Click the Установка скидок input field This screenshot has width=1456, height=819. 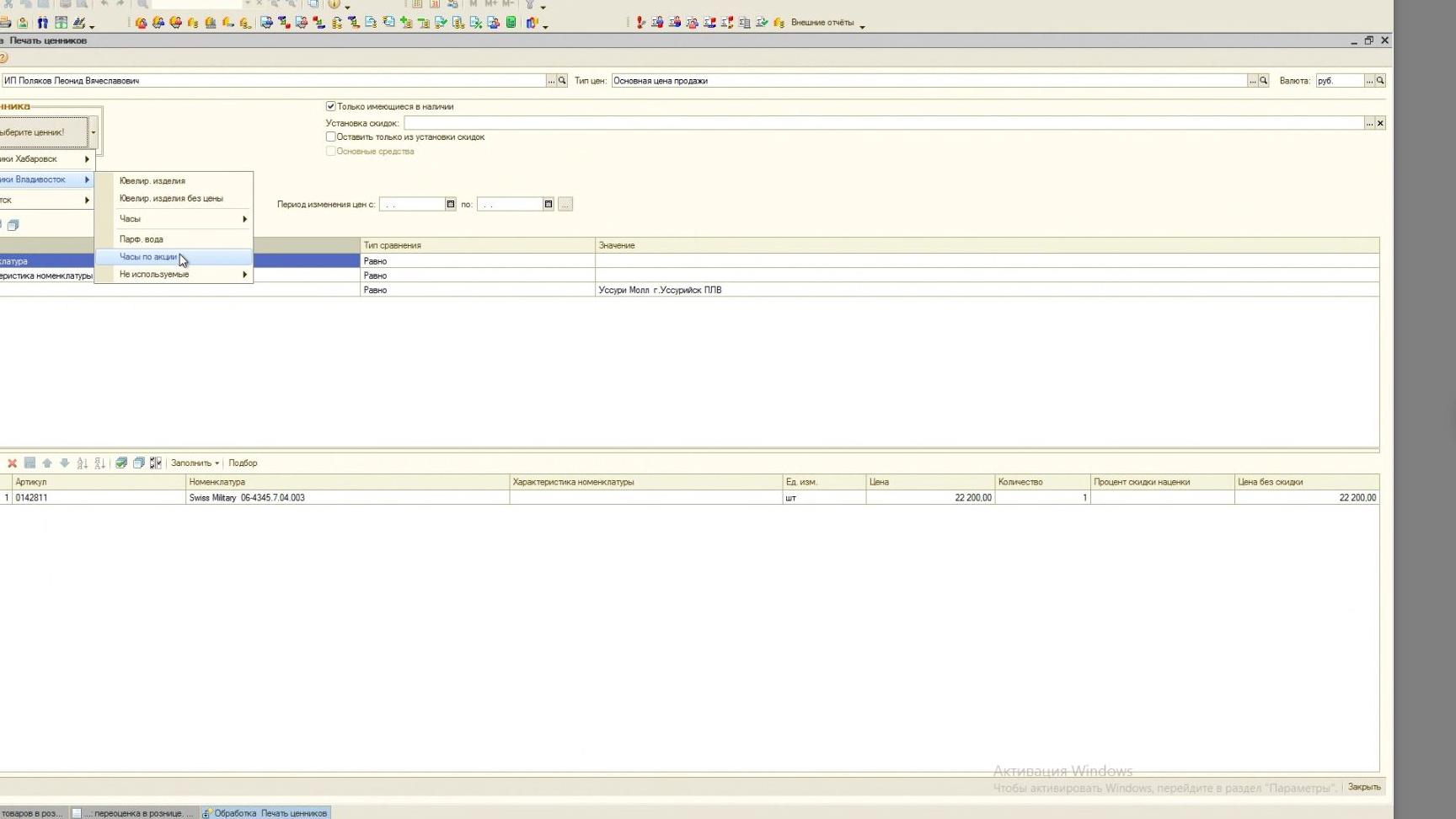pos(884,123)
